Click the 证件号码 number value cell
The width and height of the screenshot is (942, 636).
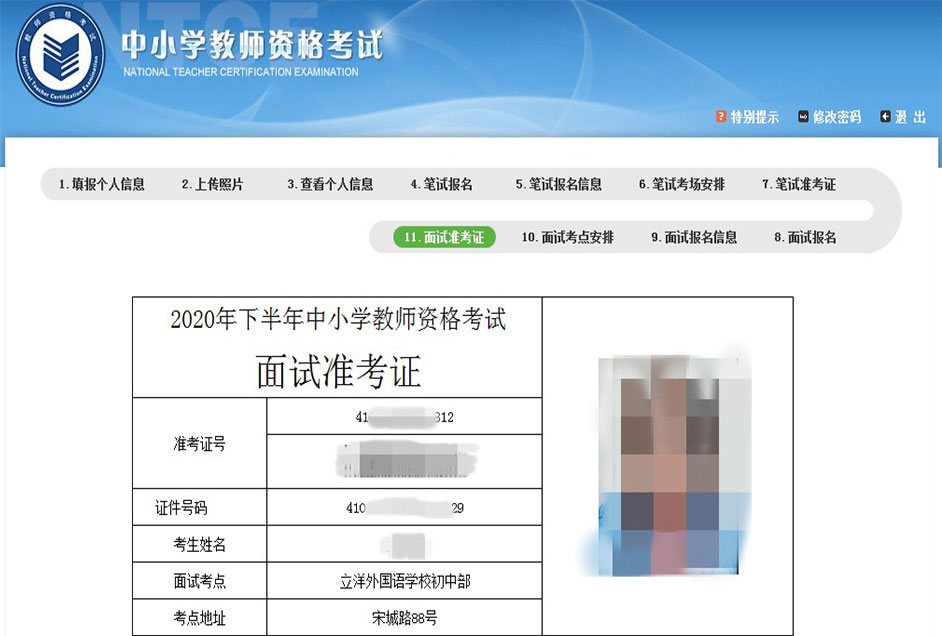pos(404,507)
